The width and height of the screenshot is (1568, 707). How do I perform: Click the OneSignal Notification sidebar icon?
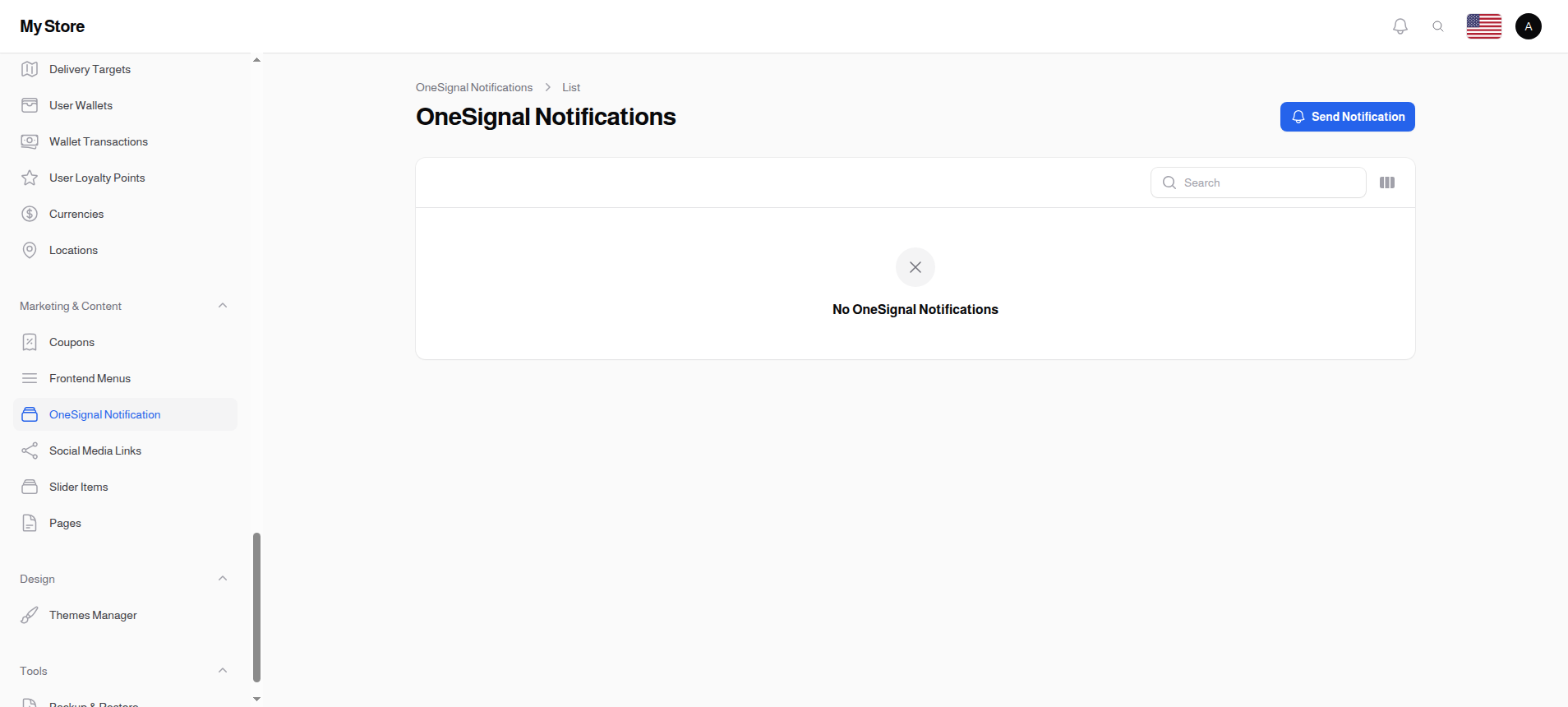30,414
